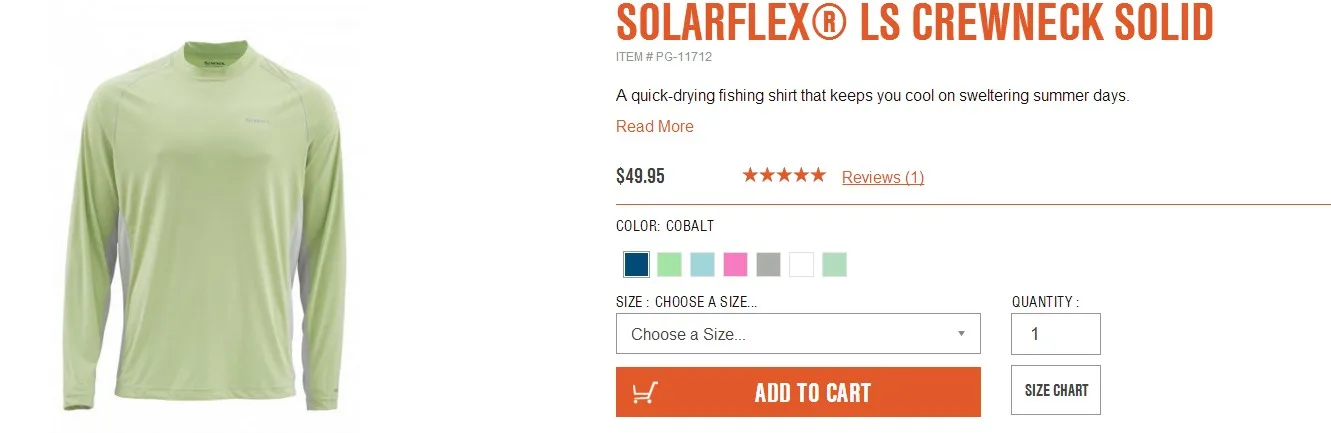Expand the Choose a Size dropdown
1331x433 pixels.
pos(798,334)
